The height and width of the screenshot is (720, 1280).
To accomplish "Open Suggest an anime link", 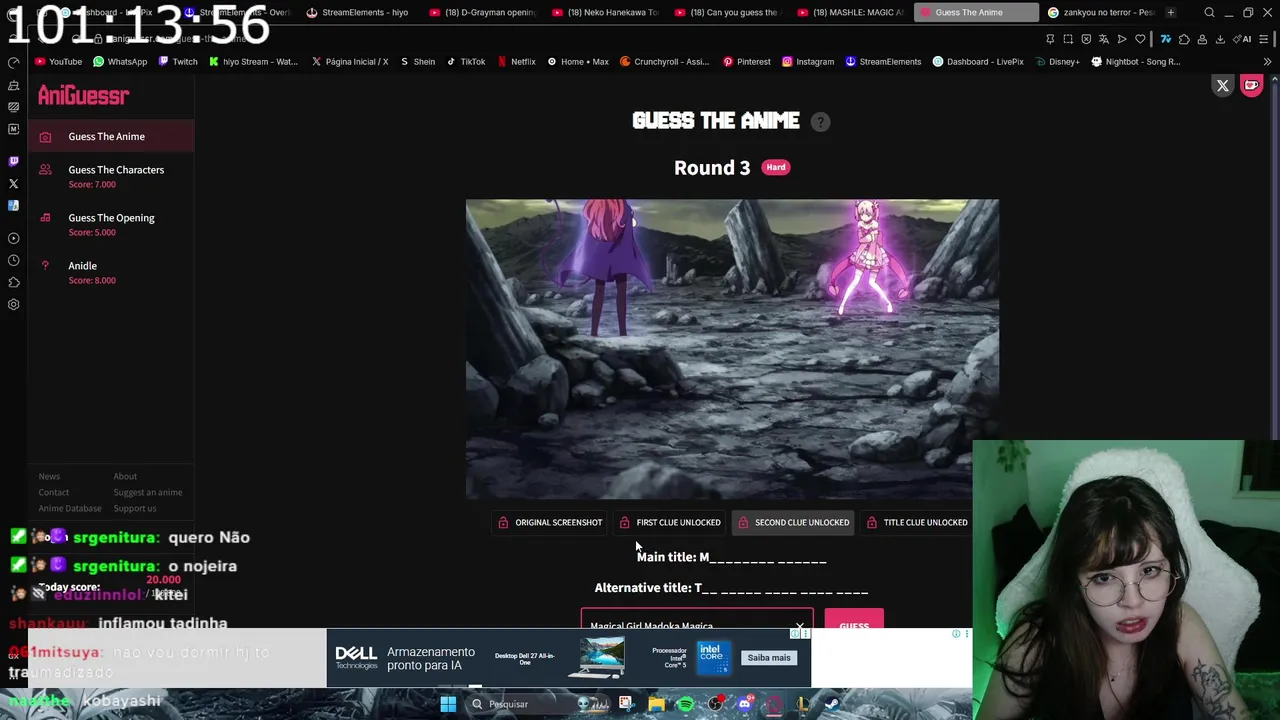I will 148,492.
